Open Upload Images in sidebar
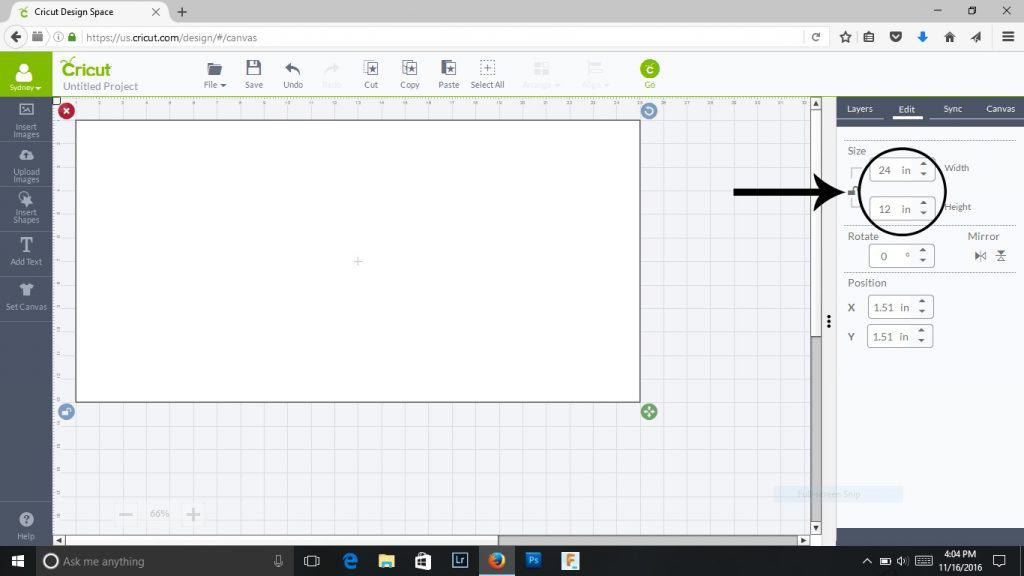 click(26, 164)
